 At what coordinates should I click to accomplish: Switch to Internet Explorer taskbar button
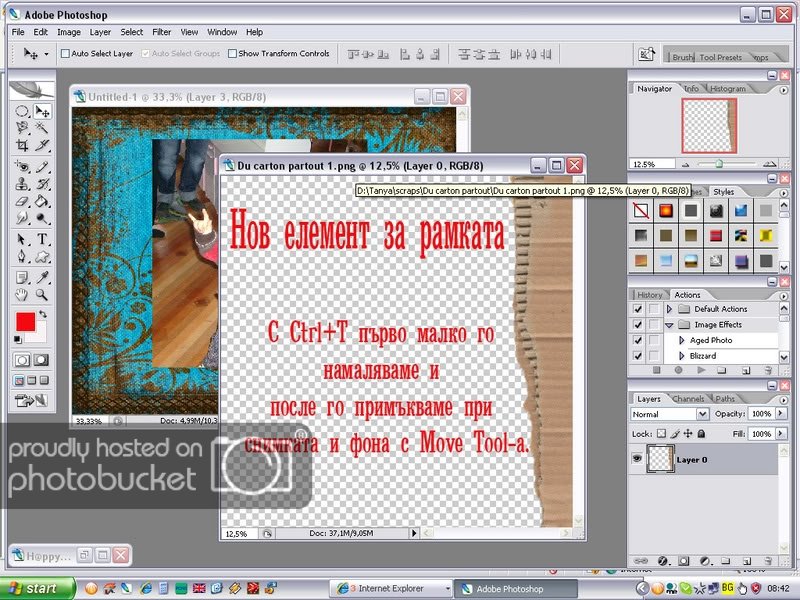(x=392, y=589)
